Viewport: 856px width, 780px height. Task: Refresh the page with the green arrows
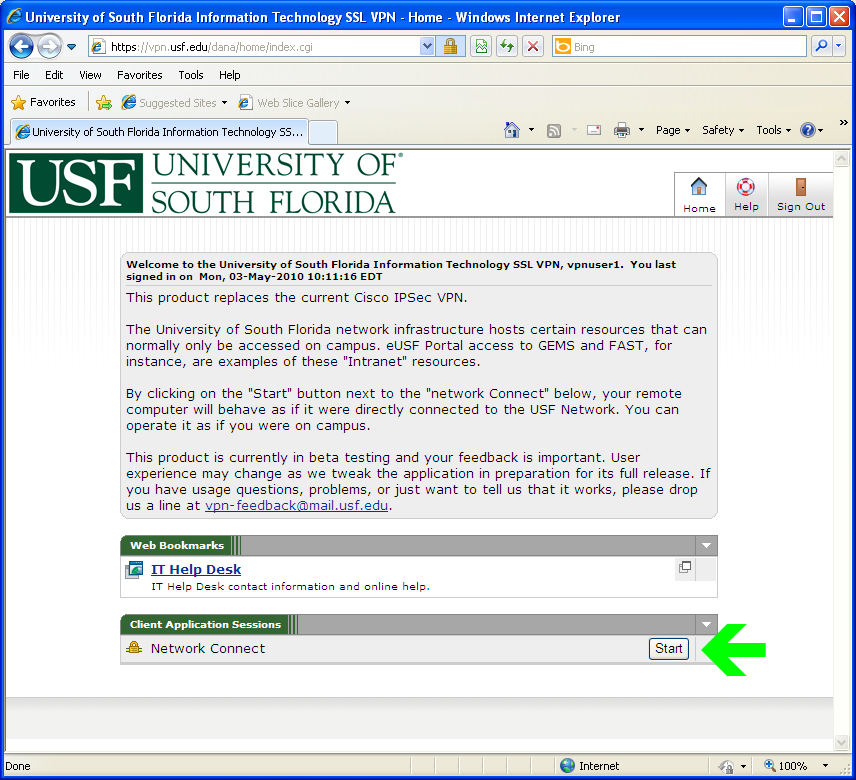click(x=507, y=47)
